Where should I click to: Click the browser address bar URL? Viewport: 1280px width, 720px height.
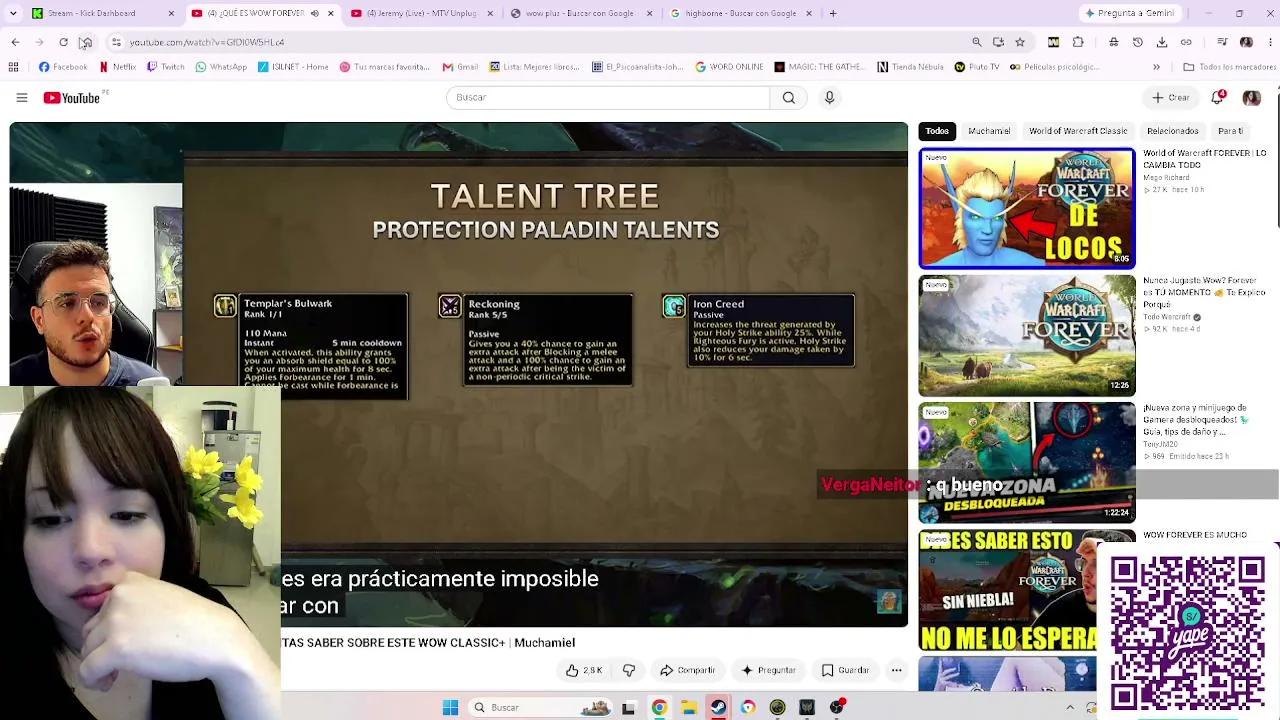207,42
